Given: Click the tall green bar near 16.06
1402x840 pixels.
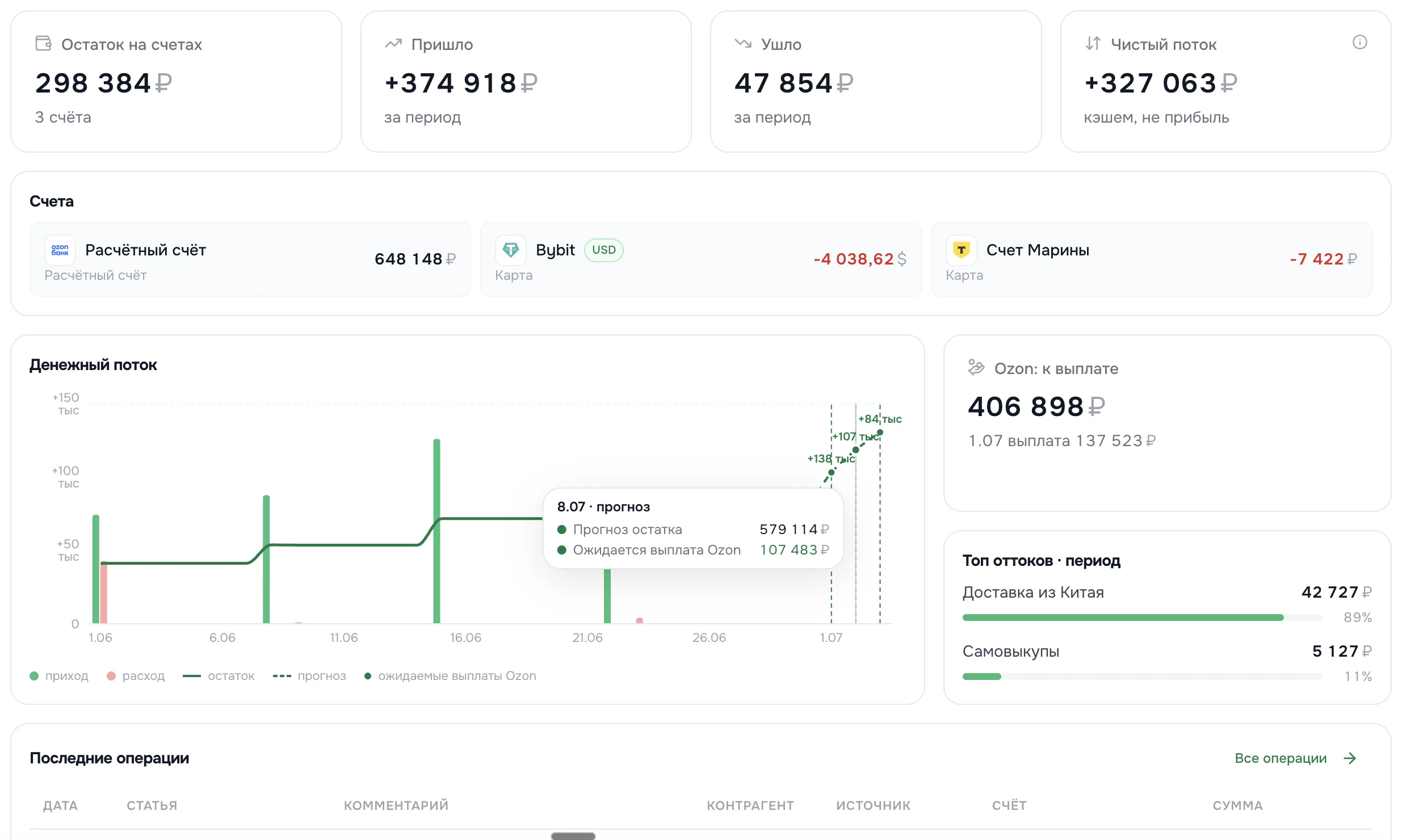Looking at the screenshot, I should tap(436, 531).
